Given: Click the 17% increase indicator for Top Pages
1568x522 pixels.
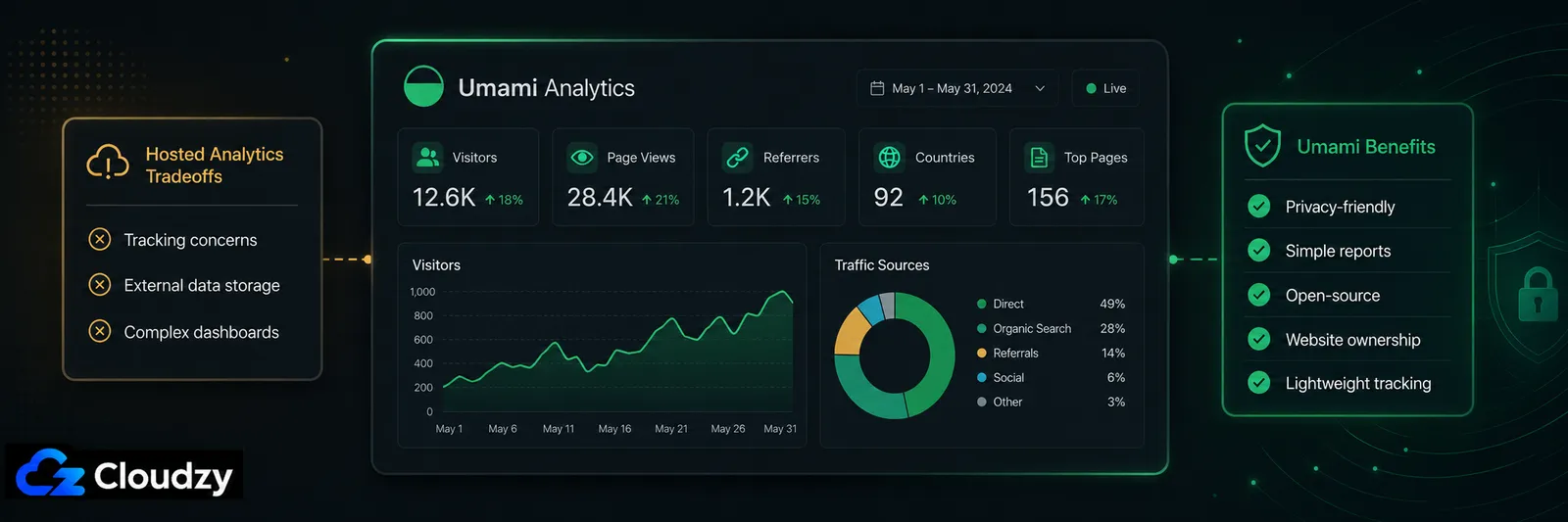Looking at the screenshot, I should [1099, 200].
